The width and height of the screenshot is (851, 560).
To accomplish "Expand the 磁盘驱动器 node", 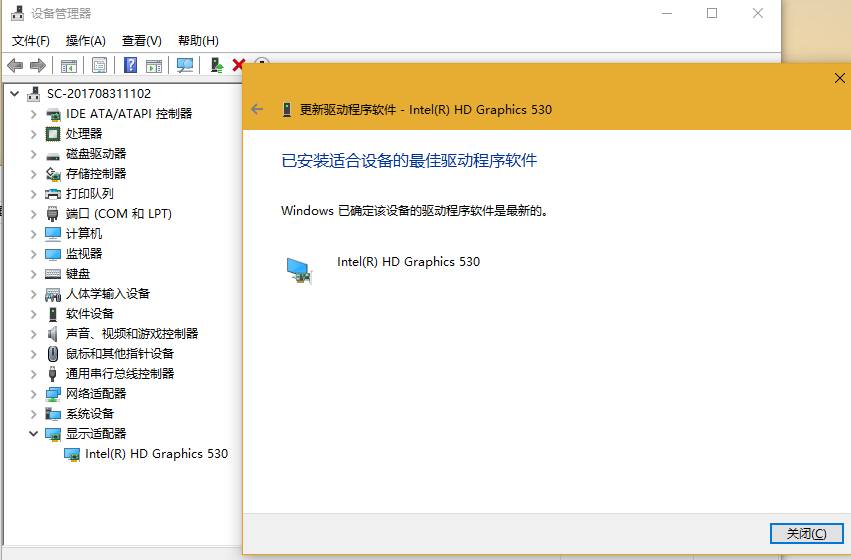I will (x=34, y=154).
